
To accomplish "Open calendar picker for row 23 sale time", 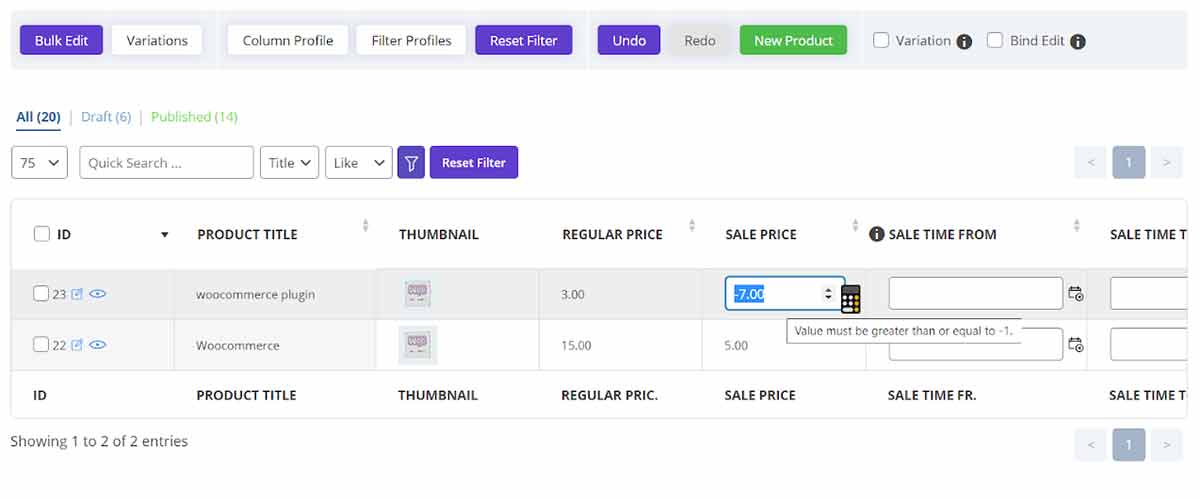I will tap(1076, 294).
